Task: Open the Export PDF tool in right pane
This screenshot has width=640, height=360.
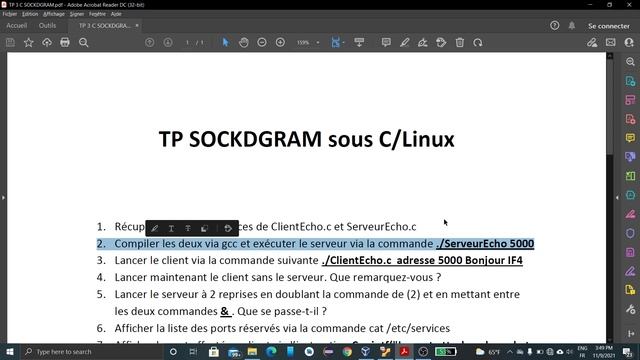Action: point(630,81)
